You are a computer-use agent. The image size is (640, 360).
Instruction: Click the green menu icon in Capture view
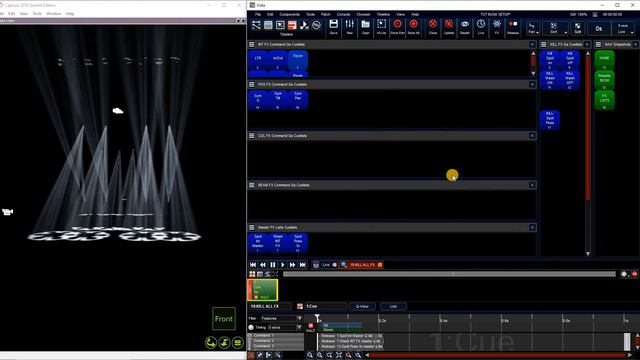pos(238,342)
